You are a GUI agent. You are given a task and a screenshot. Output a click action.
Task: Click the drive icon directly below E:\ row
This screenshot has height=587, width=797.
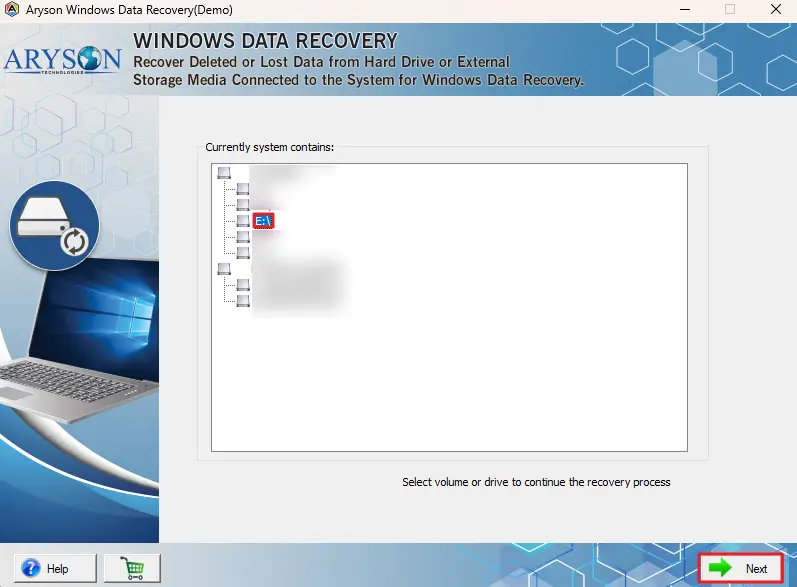click(x=243, y=236)
